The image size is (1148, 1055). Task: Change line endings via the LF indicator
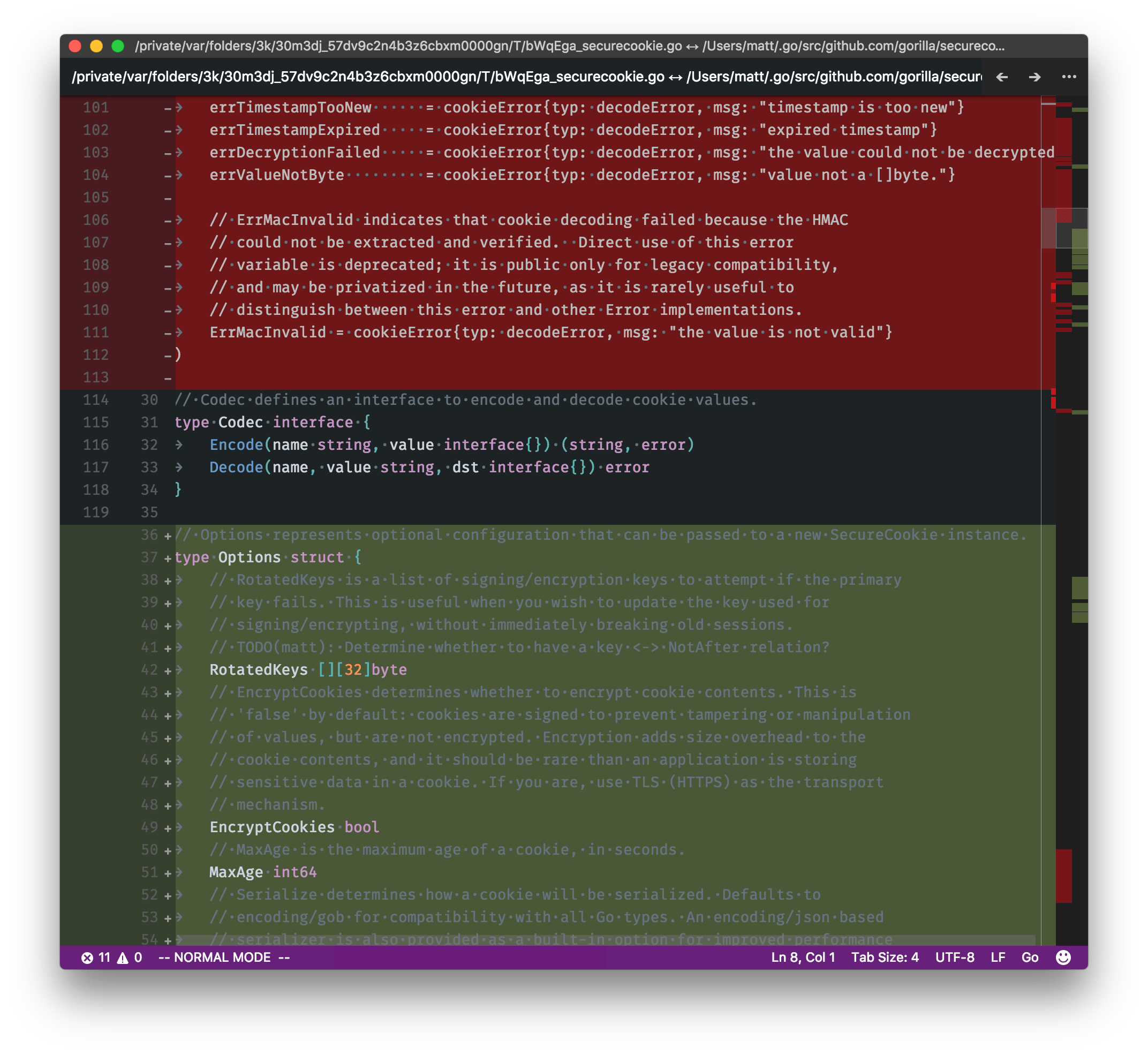click(x=998, y=958)
